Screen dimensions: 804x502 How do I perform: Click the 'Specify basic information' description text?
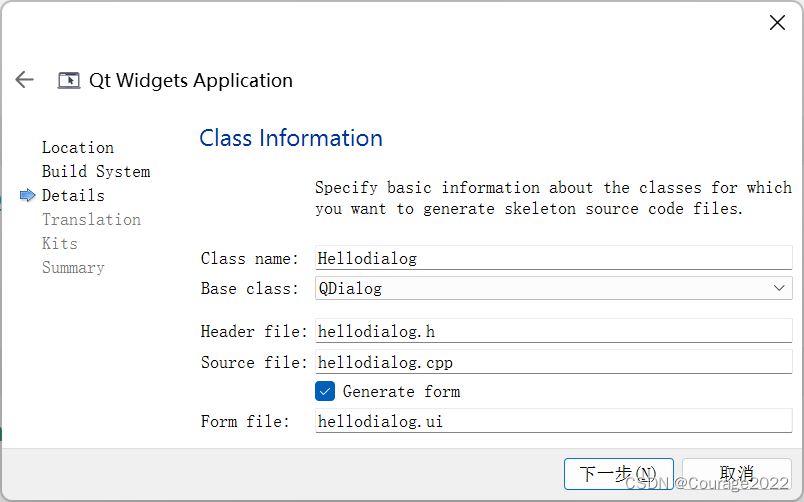(553, 198)
